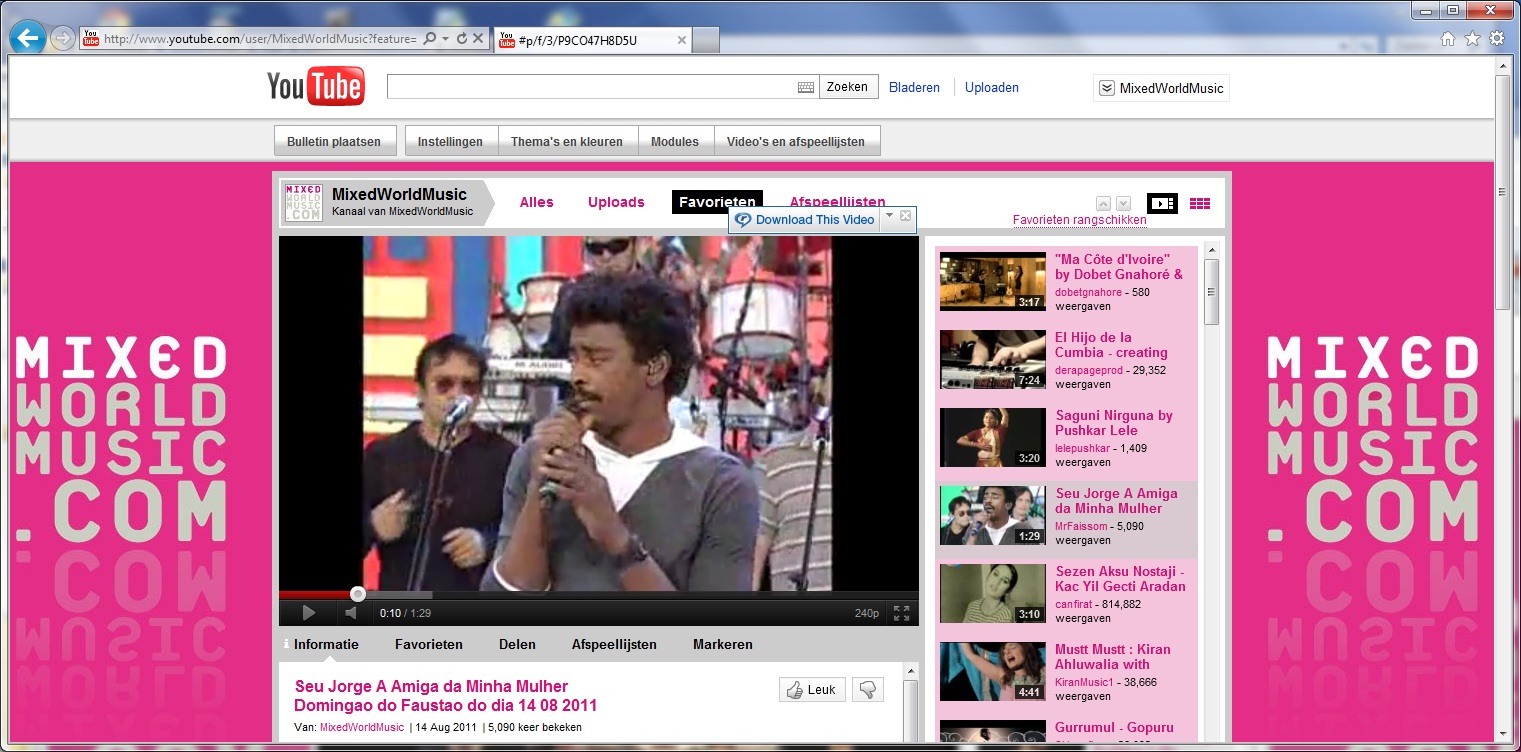
Task: Select the Favorieten section
Action: (717, 202)
